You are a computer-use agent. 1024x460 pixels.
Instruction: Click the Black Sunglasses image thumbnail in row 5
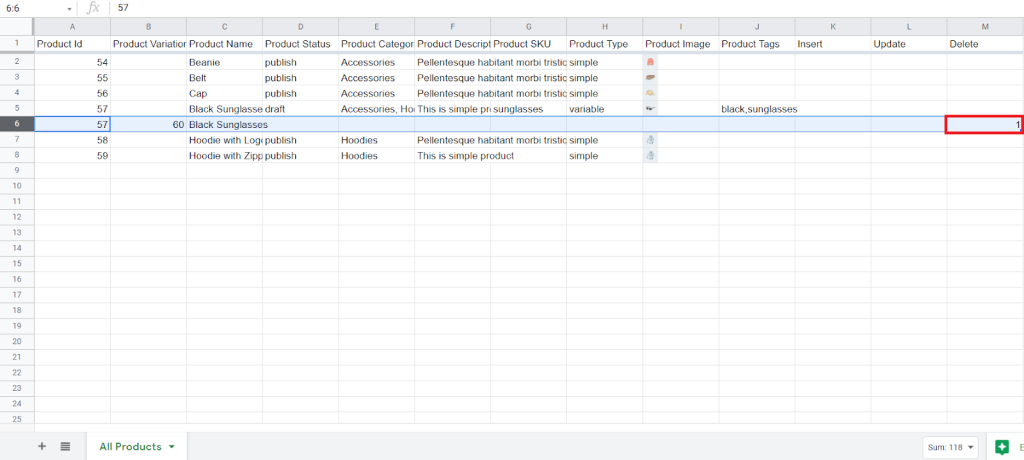(x=650, y=109)
